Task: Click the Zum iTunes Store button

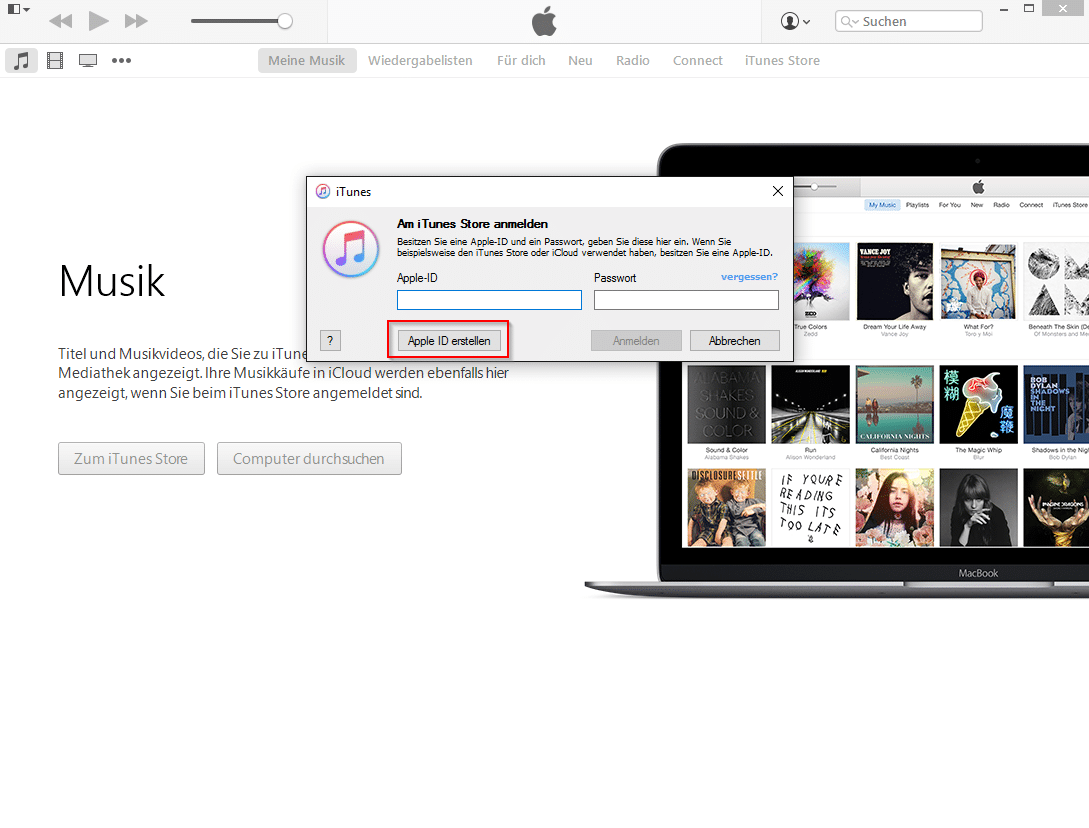Action: coord(131,458)
